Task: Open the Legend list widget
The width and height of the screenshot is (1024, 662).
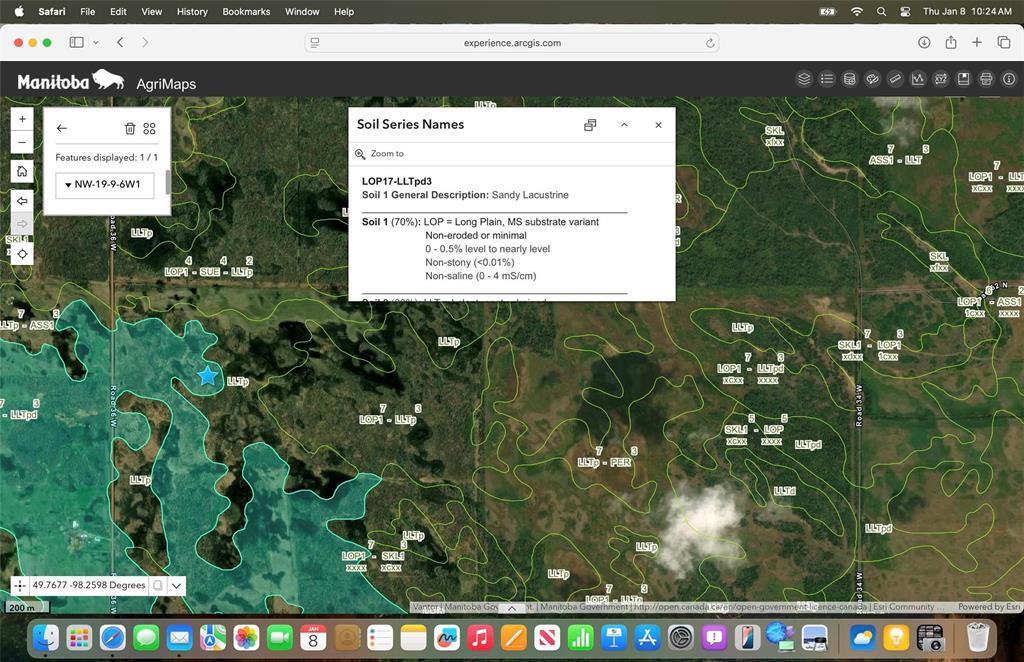Action: [x=827, y=79]
